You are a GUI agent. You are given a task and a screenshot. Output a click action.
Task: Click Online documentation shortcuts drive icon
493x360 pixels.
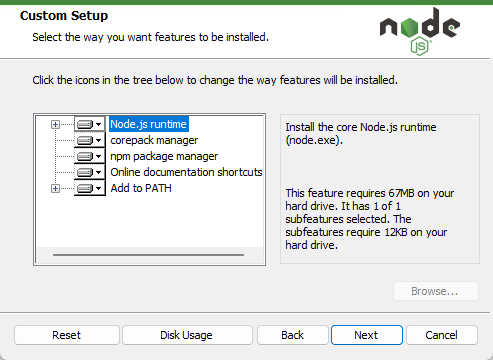pyautogui.click(x=85, y=172)
